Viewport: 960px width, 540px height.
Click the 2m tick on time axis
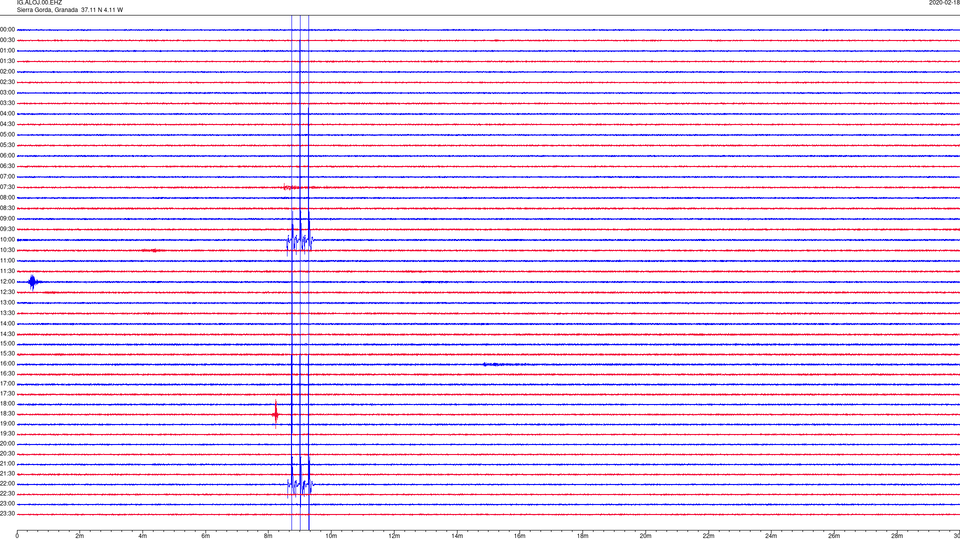(80, 536)
